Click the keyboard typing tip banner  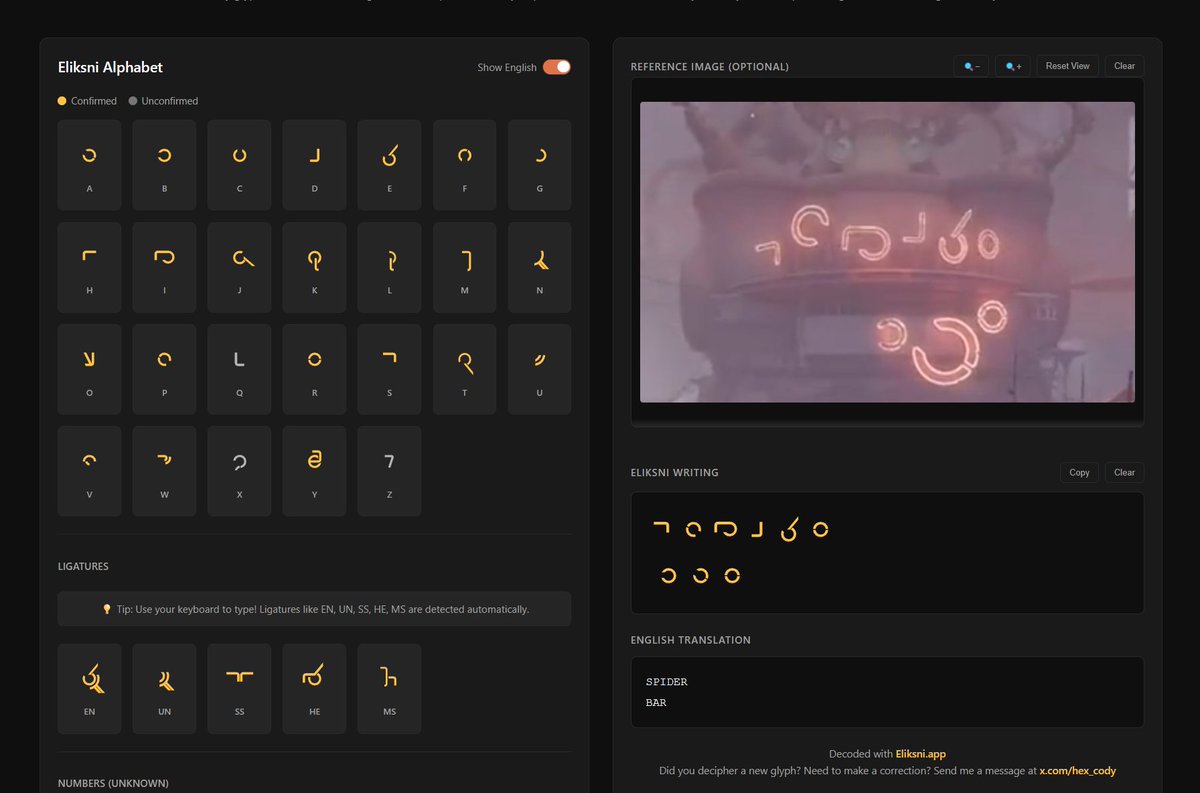point(314,609)
